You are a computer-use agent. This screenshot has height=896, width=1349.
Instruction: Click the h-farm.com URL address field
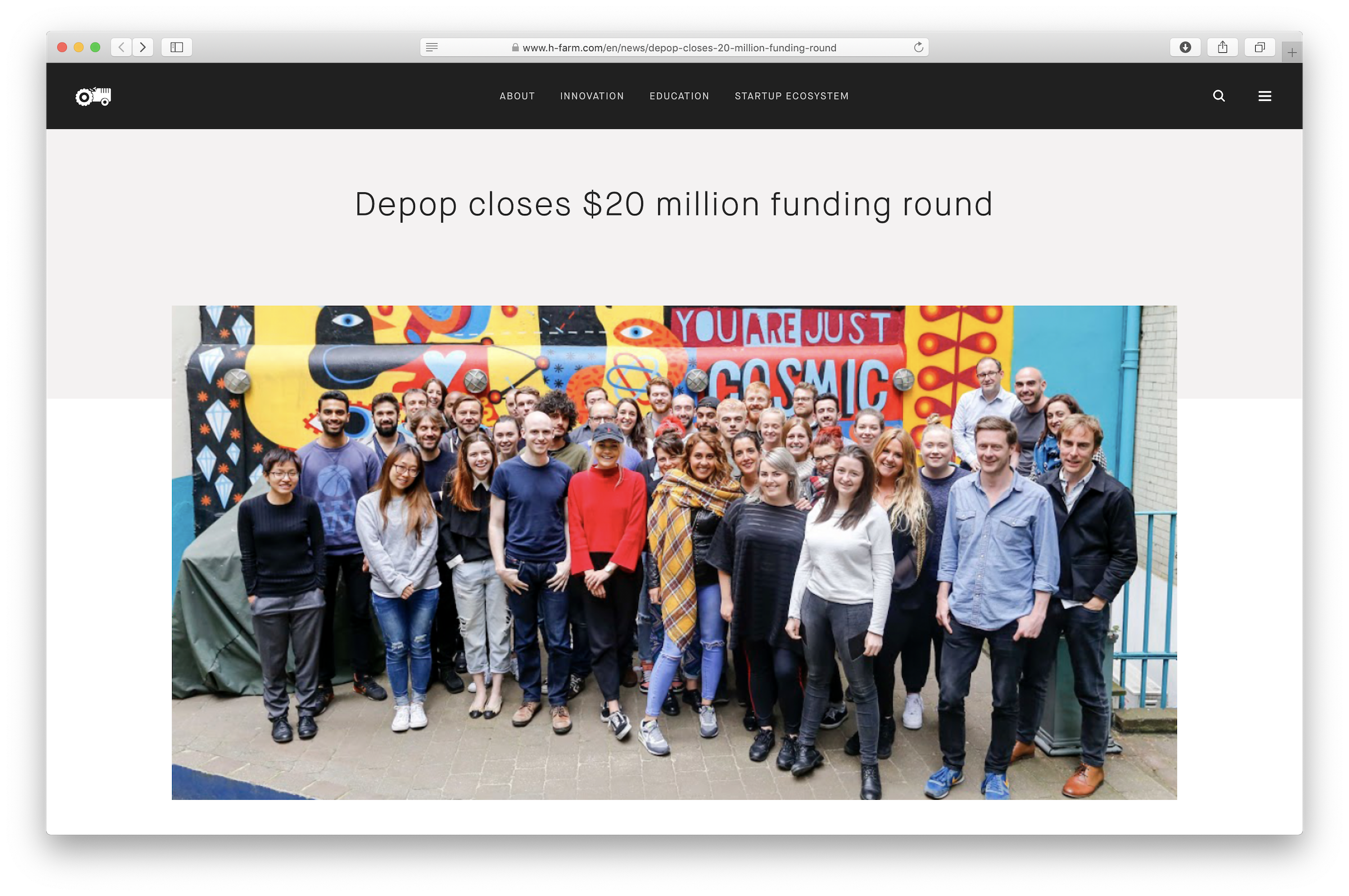tap(674, 47)
